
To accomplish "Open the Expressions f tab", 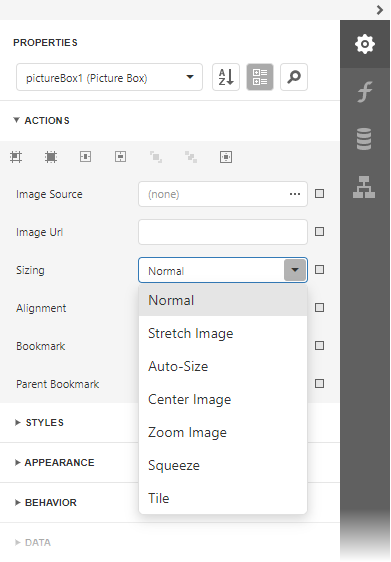I will 364,92.
